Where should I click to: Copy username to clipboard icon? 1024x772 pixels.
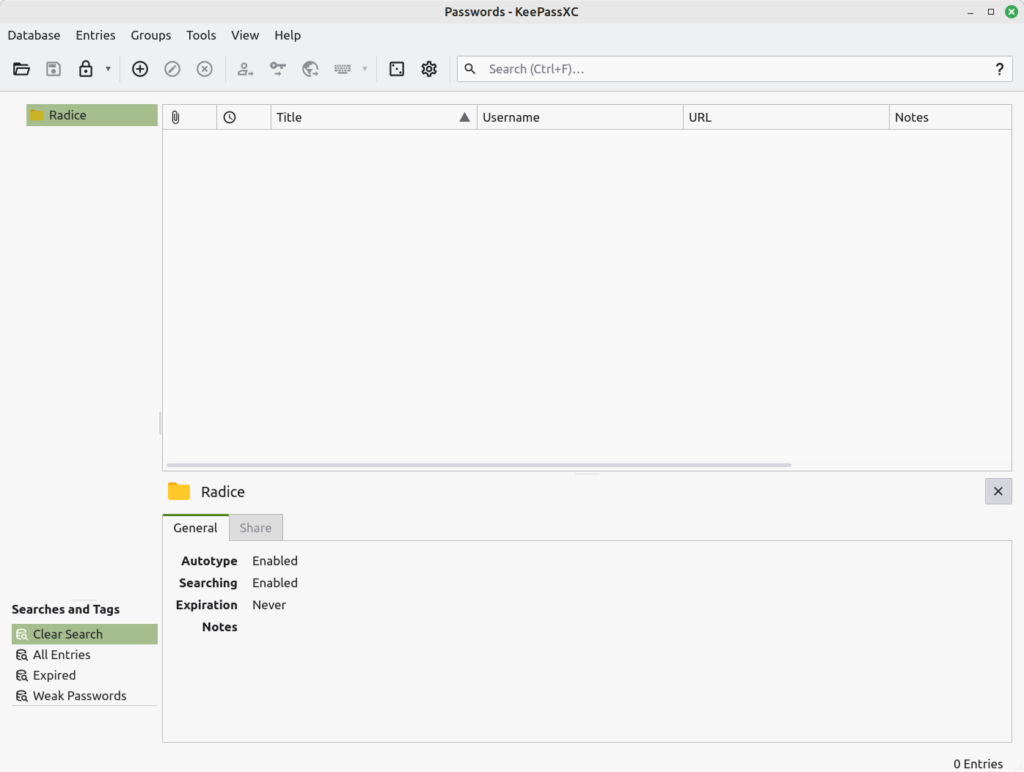(x=245, y=69)
